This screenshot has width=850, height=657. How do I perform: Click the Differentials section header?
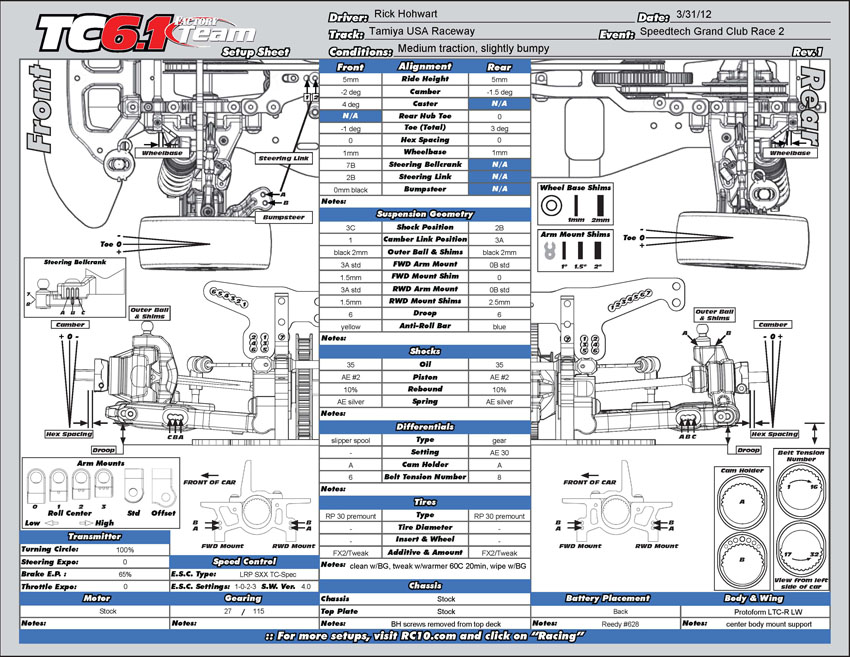tap(424, 427)
